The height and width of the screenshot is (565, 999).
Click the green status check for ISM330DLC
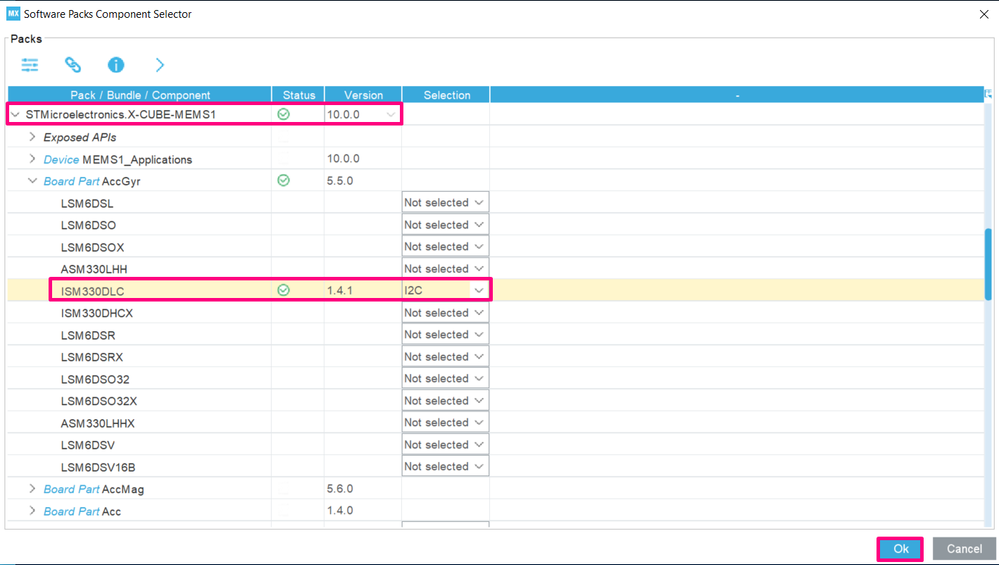(x=284, y=290)
